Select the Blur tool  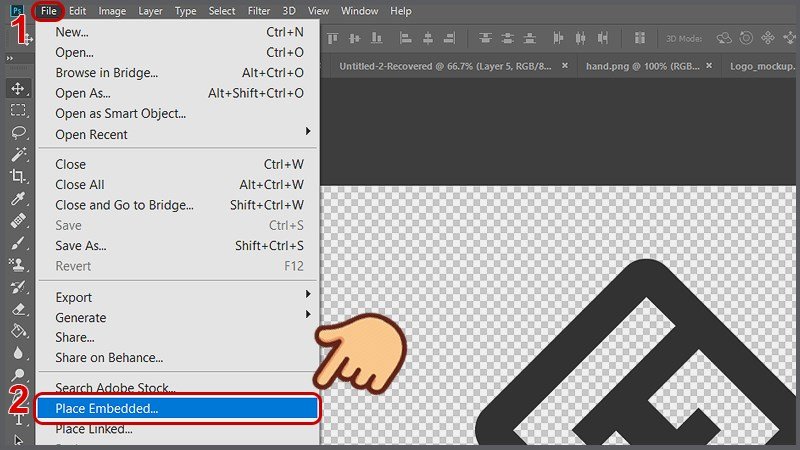click(17, 352)
